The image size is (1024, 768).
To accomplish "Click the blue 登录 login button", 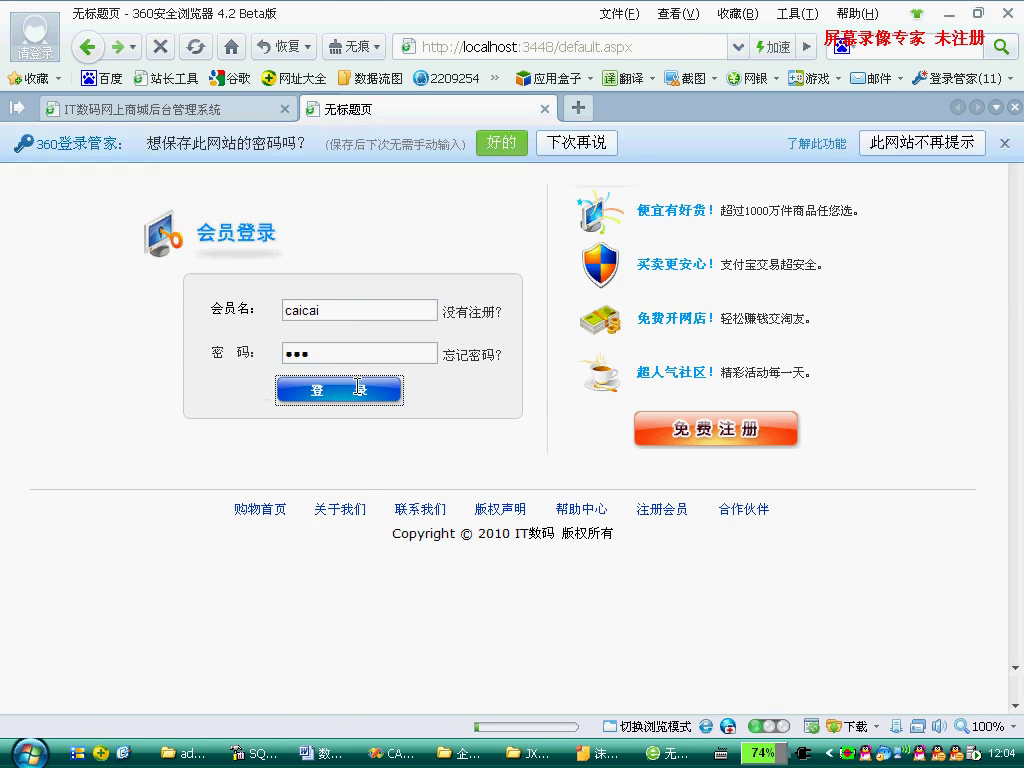I will (x=339, y=390).
